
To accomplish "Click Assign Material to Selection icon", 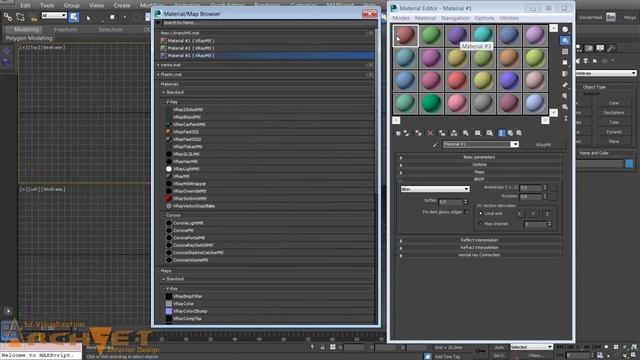I will [418, 133].
